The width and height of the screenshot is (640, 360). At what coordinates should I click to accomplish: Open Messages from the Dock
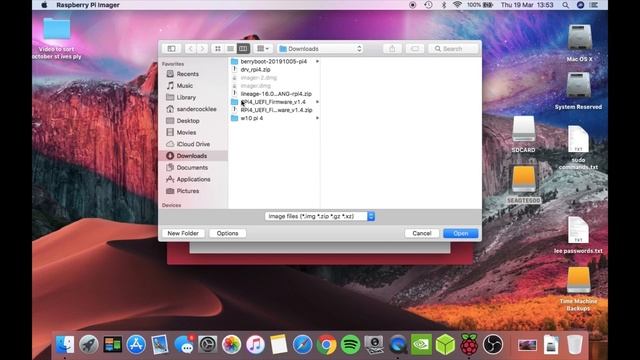click(184, 344)
